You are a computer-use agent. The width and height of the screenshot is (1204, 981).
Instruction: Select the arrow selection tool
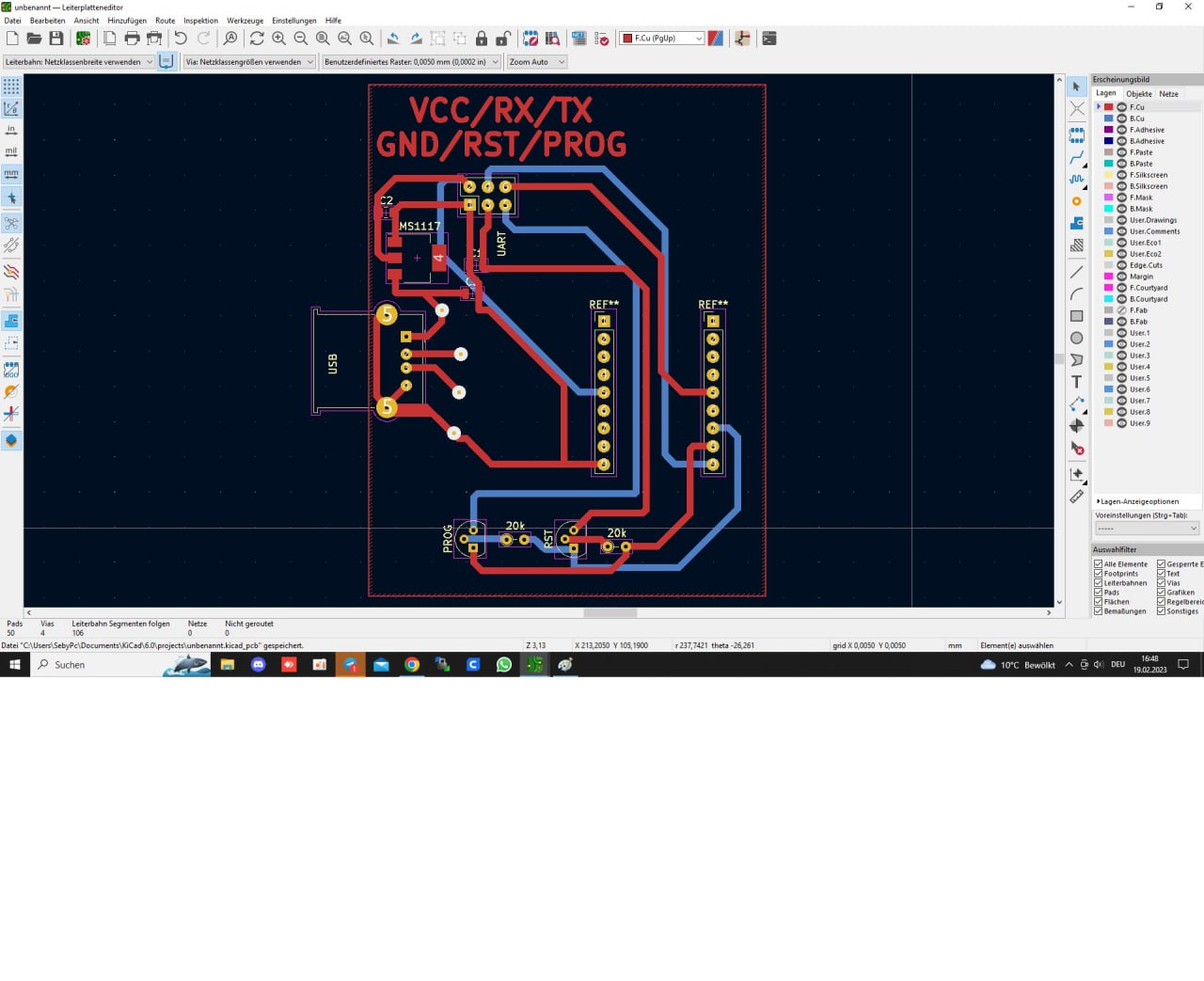(x=1077, y=87)
